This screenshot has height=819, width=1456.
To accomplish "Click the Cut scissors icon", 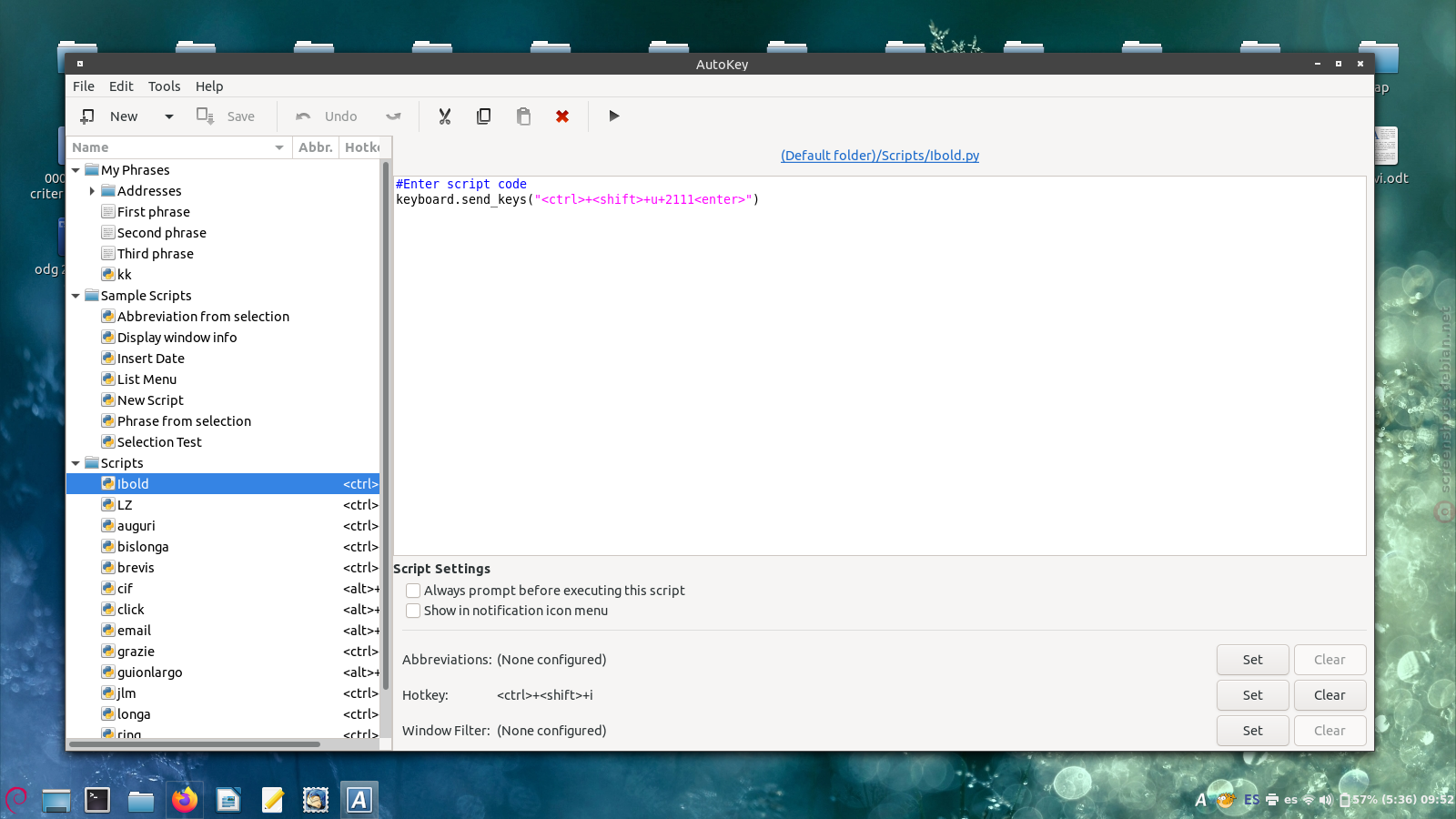I will click(445, 116).
